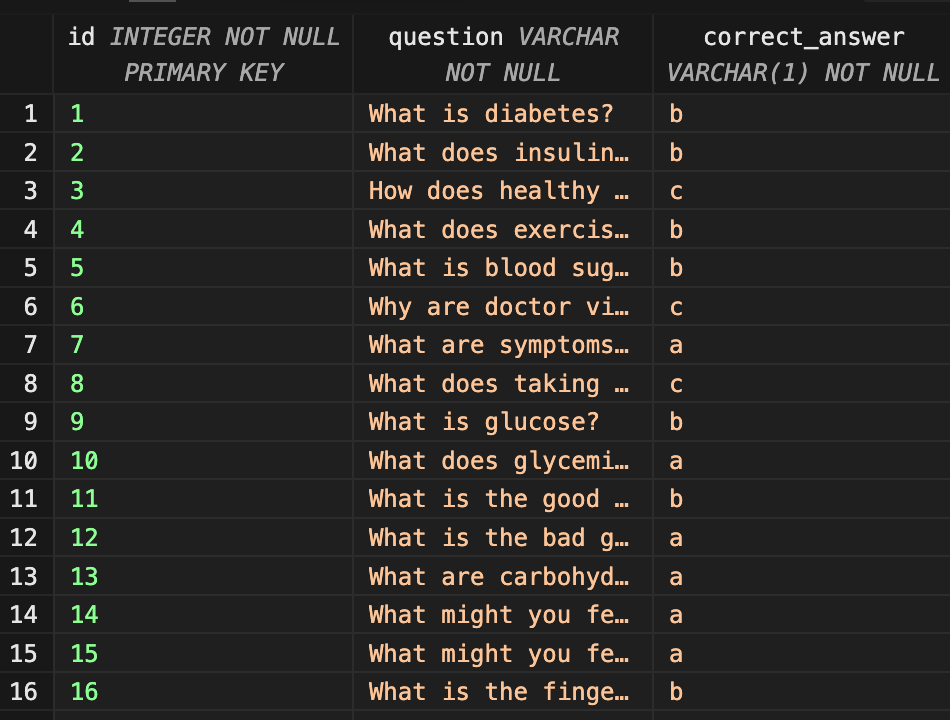950x720 pixels.
Task: Click the correct_answer cell in row 12
Action: (x=802, y=537)
